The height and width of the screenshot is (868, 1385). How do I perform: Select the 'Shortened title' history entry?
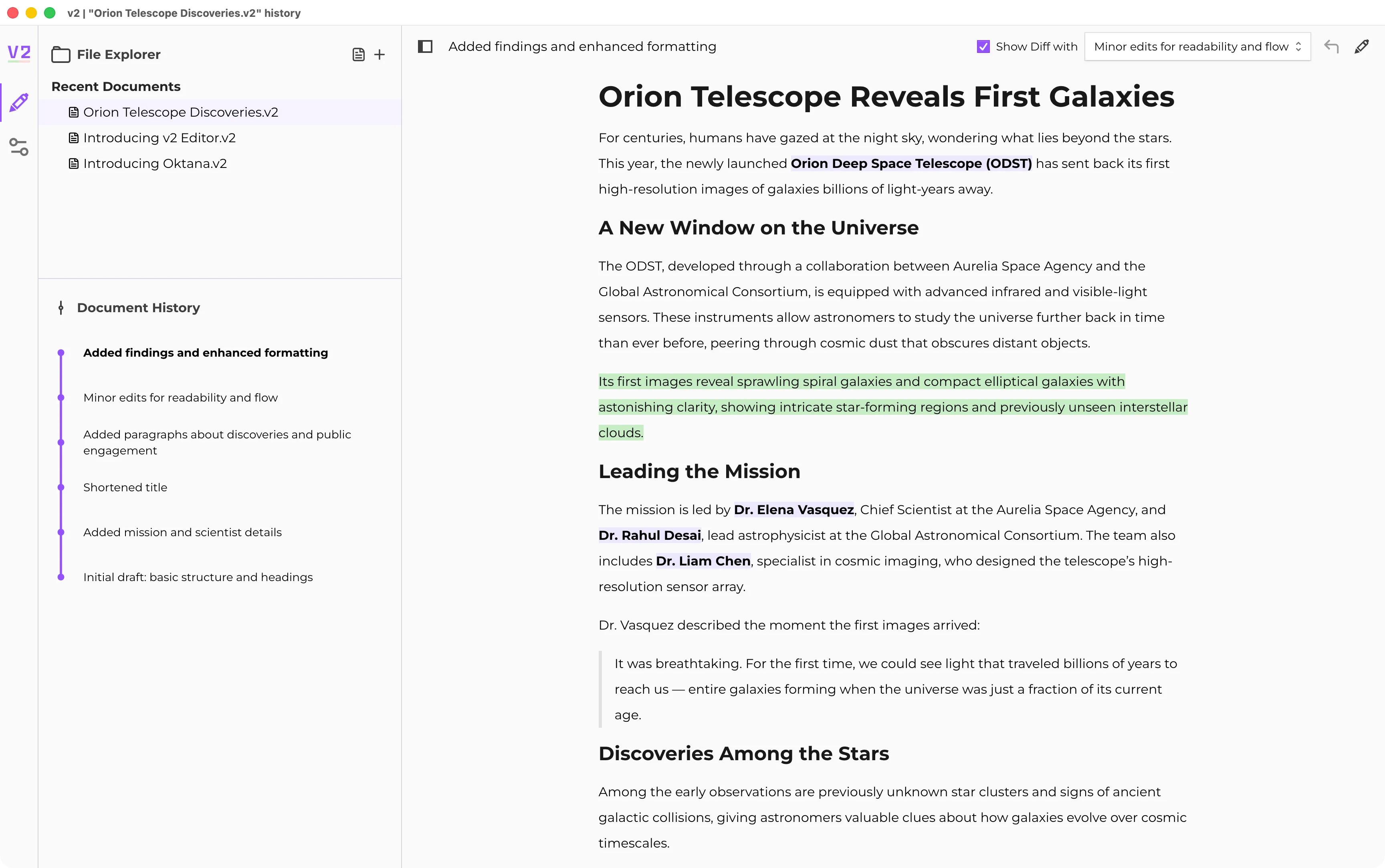point(125,487)
